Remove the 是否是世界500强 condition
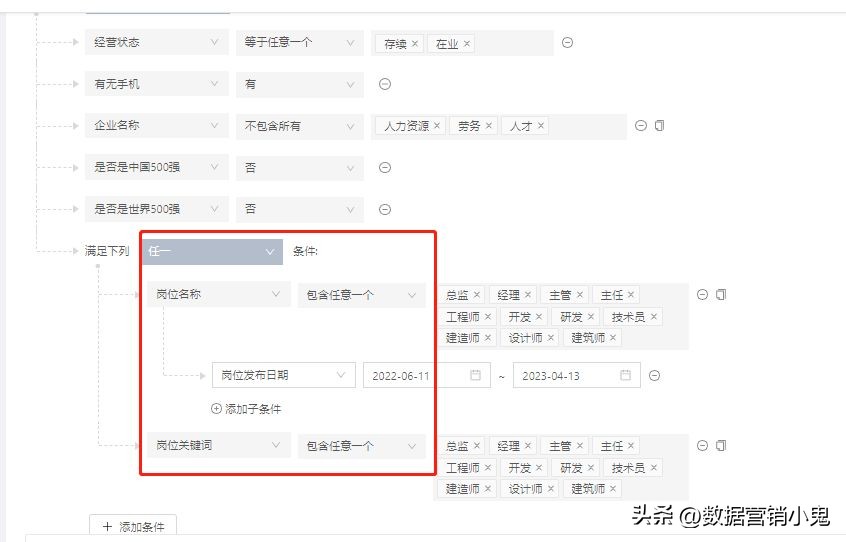The width and height of the screenshot is (846, 542). [x=385, y=209]
